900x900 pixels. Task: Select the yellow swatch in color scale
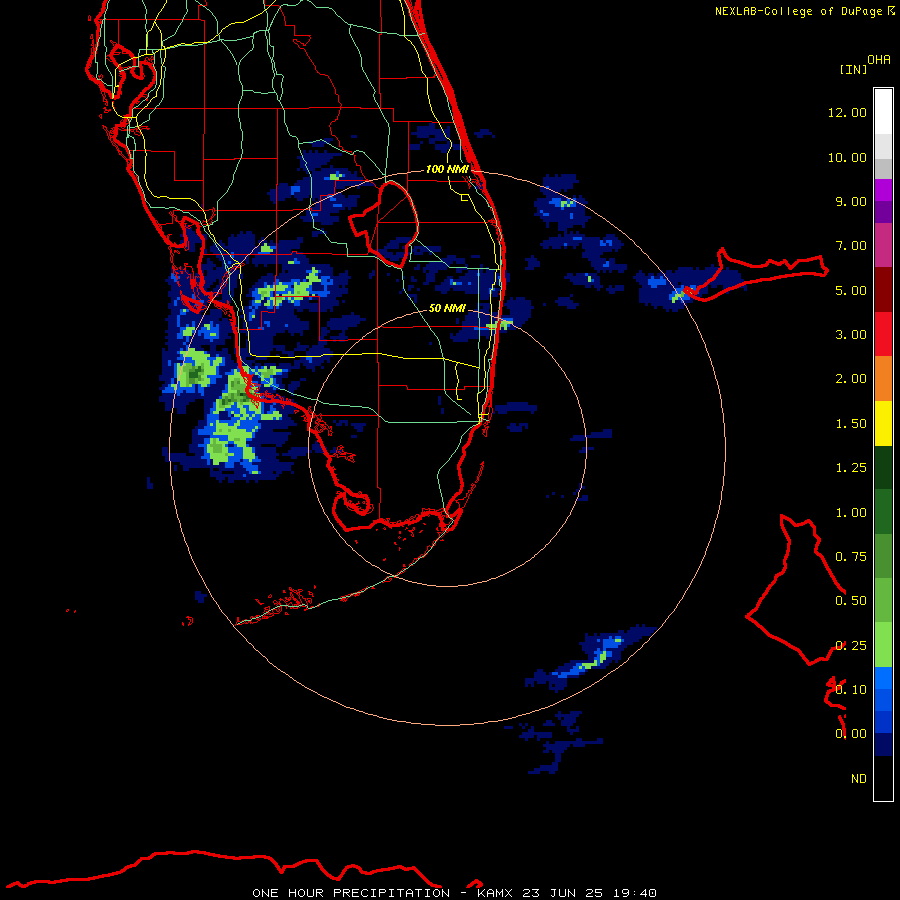point(883,423)
